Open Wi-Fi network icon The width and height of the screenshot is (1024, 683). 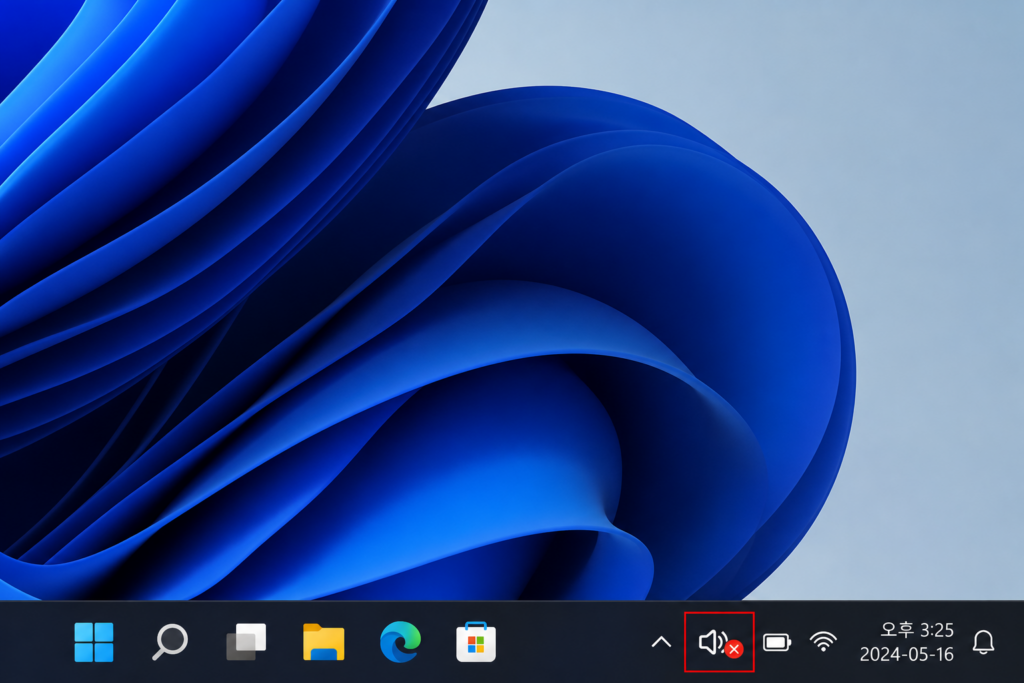824,642
